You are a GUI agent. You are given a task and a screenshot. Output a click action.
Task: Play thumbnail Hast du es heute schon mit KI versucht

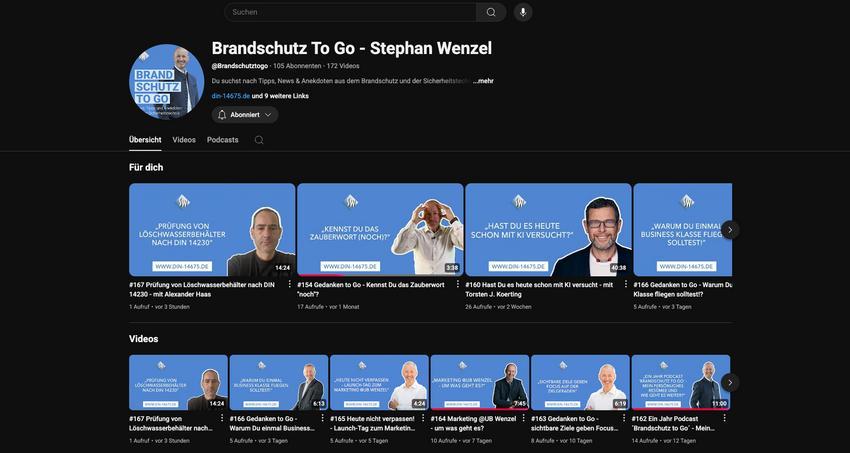(x=548, y=230)
